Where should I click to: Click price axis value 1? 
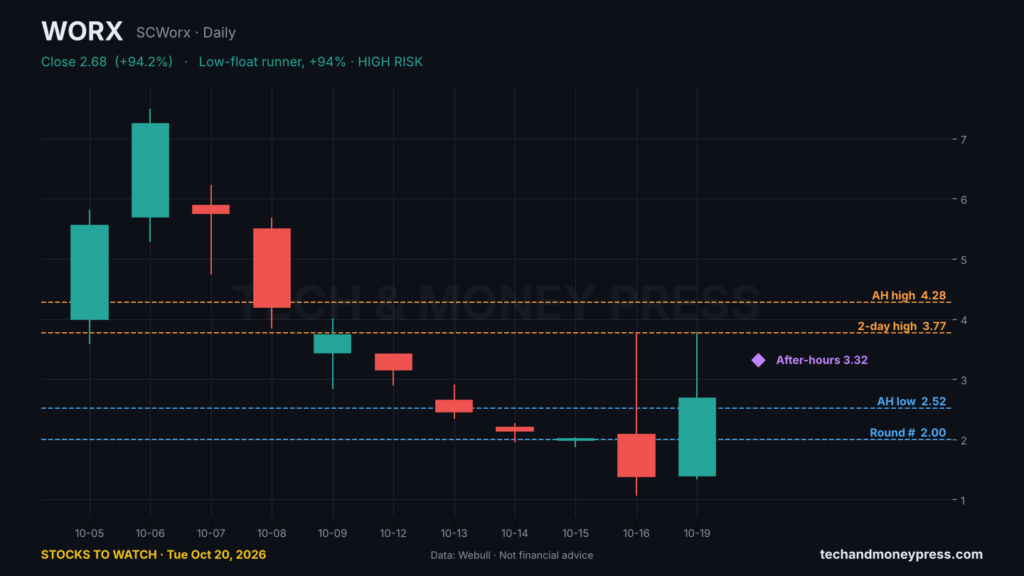tap(963, 500)
